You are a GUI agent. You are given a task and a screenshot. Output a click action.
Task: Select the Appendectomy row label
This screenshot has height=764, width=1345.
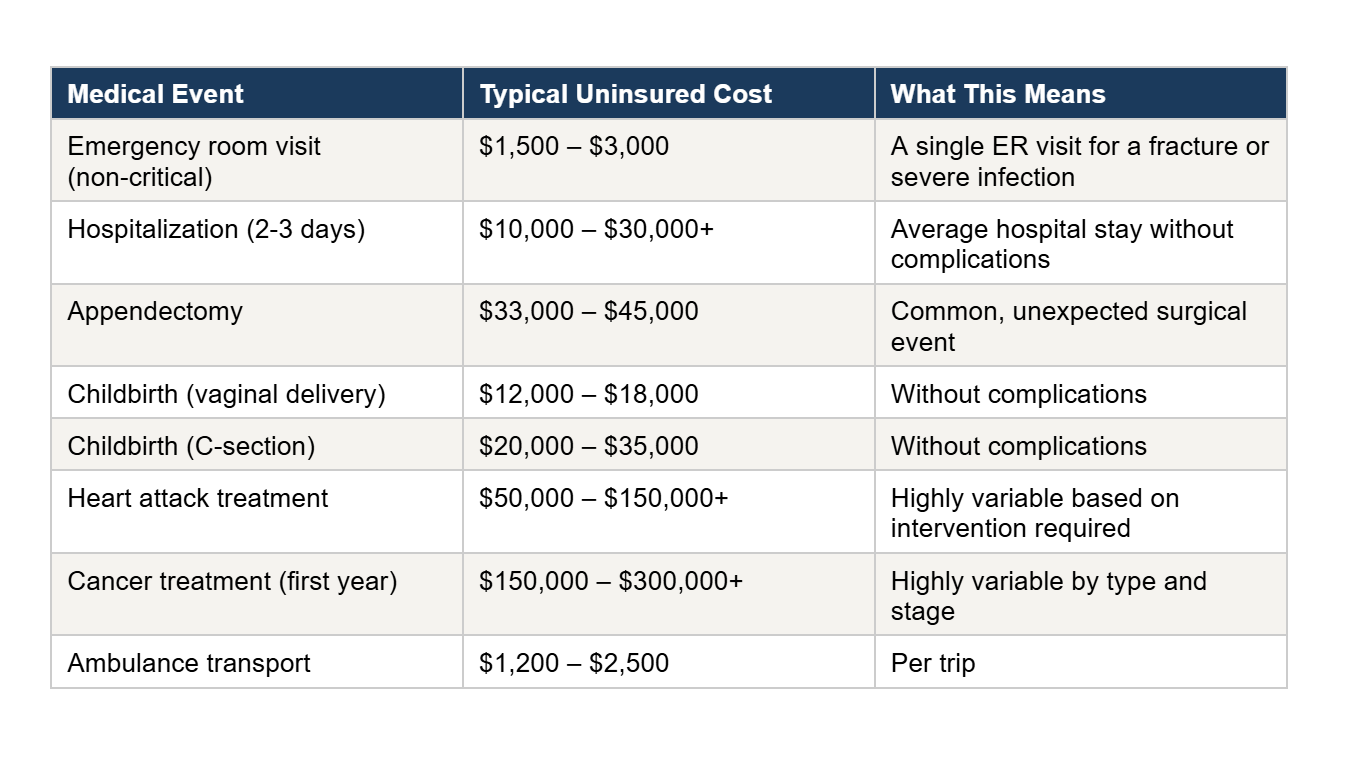tap(257, 325)
